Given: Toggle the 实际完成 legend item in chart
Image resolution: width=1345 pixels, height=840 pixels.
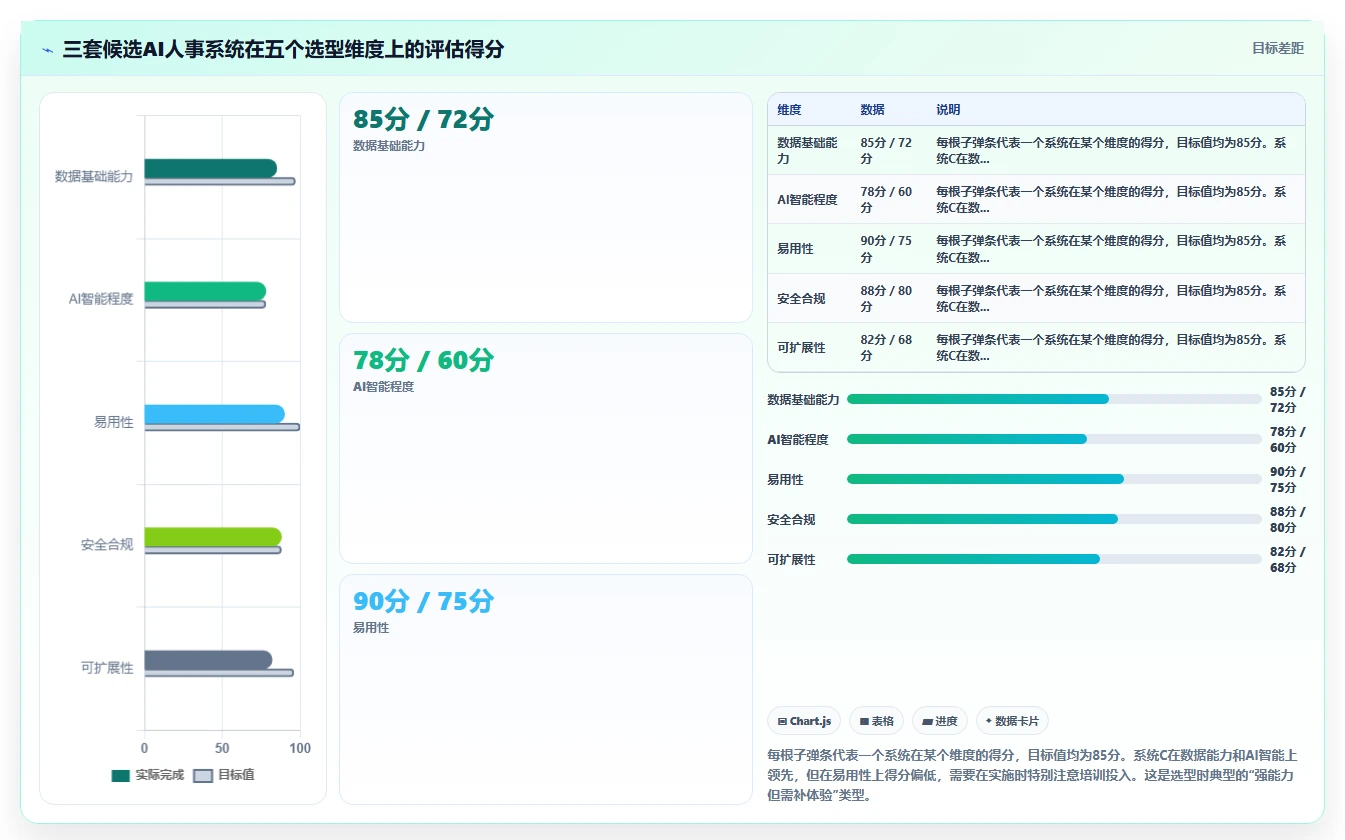Looking at the screenshot, I should click(x=148, y=775).
